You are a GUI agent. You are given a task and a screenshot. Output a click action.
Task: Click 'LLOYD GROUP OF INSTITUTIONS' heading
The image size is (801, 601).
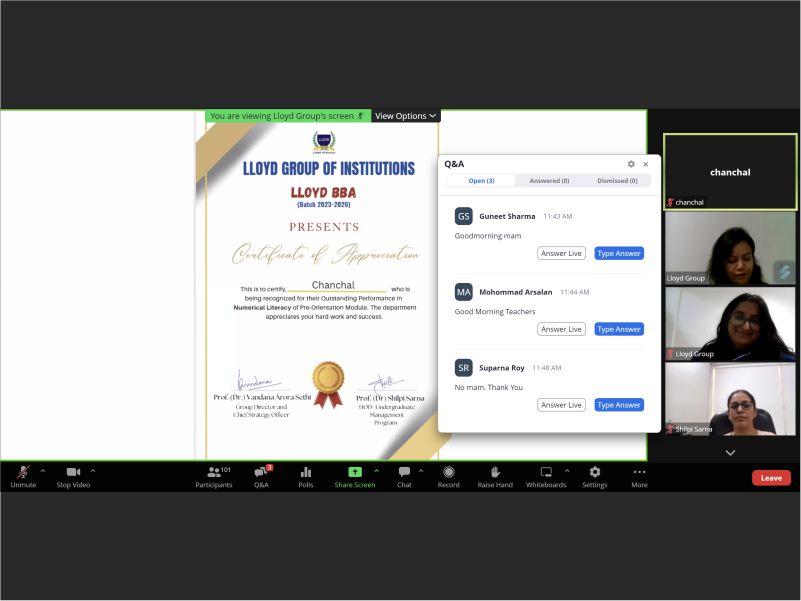click(328, 168)
